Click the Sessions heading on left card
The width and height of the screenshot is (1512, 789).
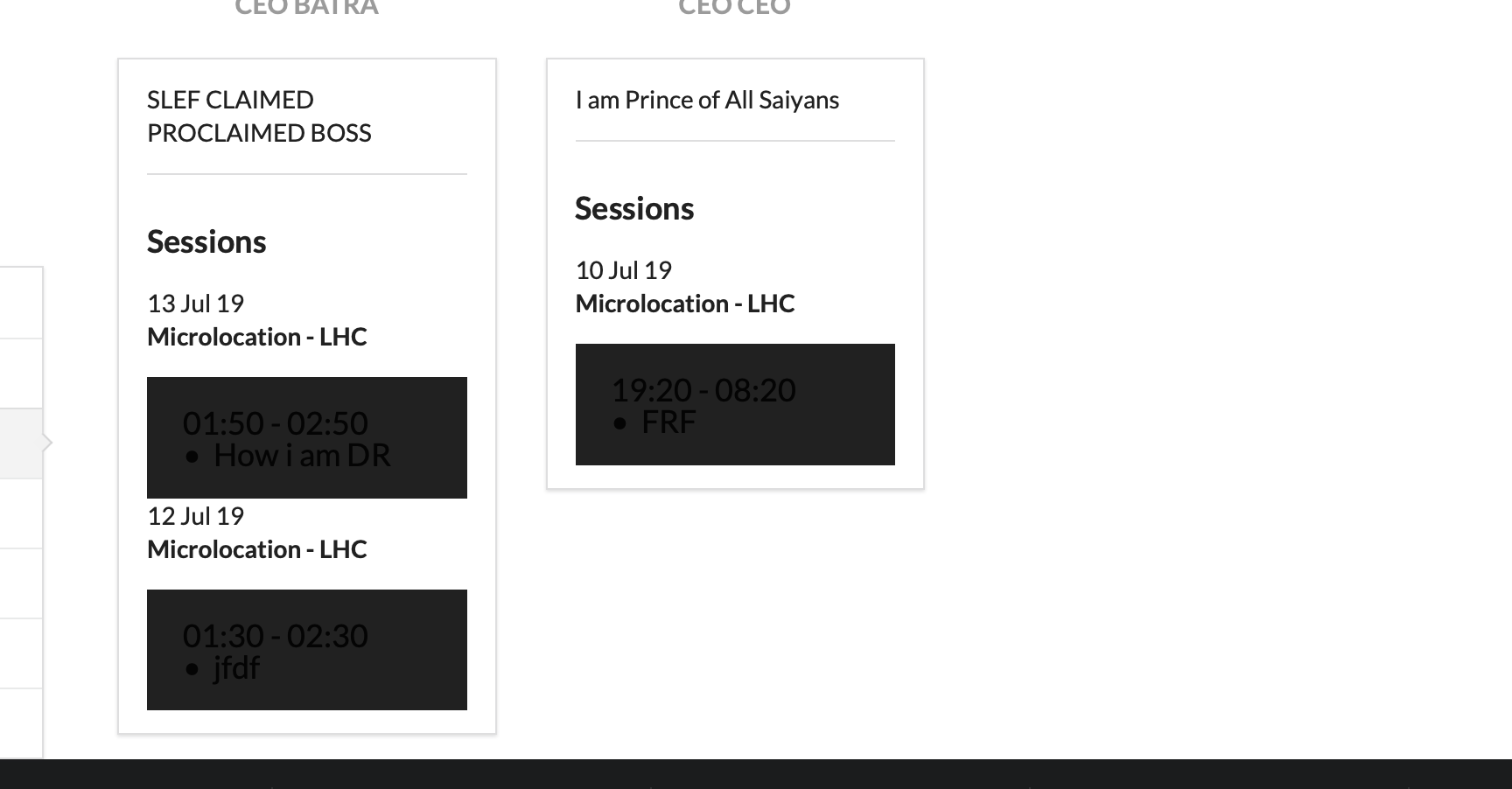206,241
